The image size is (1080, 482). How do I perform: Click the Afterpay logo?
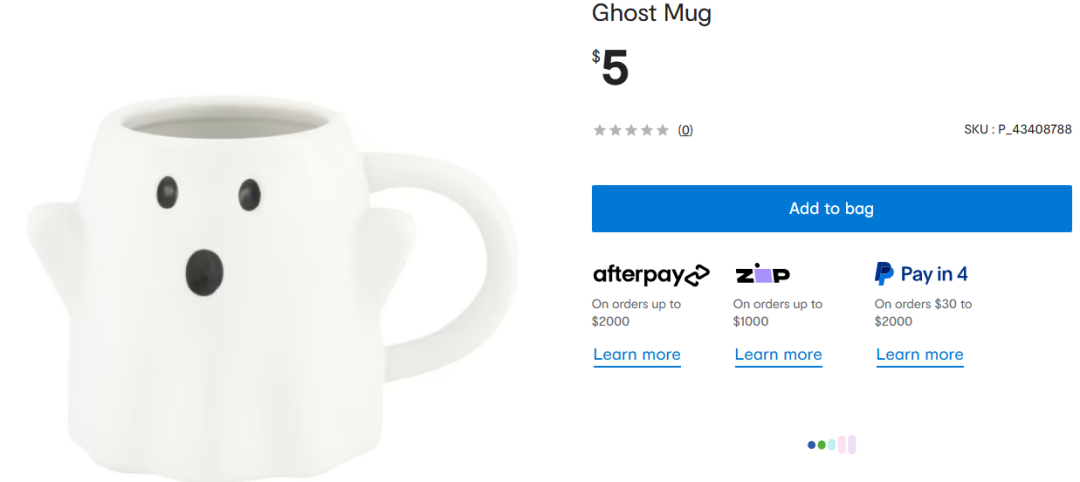pyautogui.click(x=651, y=274)
